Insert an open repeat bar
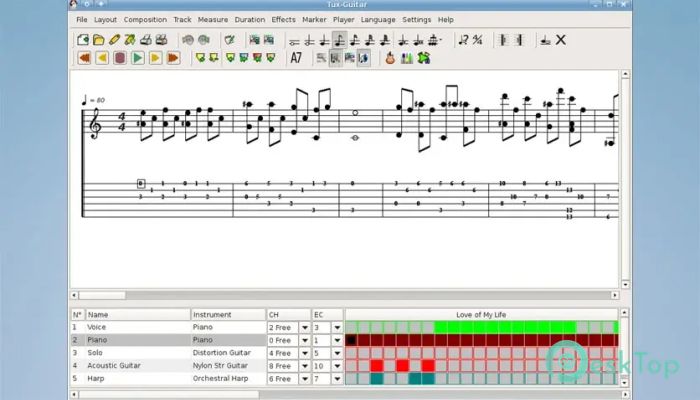The image size is (700, 400). (x=504, y=40)
